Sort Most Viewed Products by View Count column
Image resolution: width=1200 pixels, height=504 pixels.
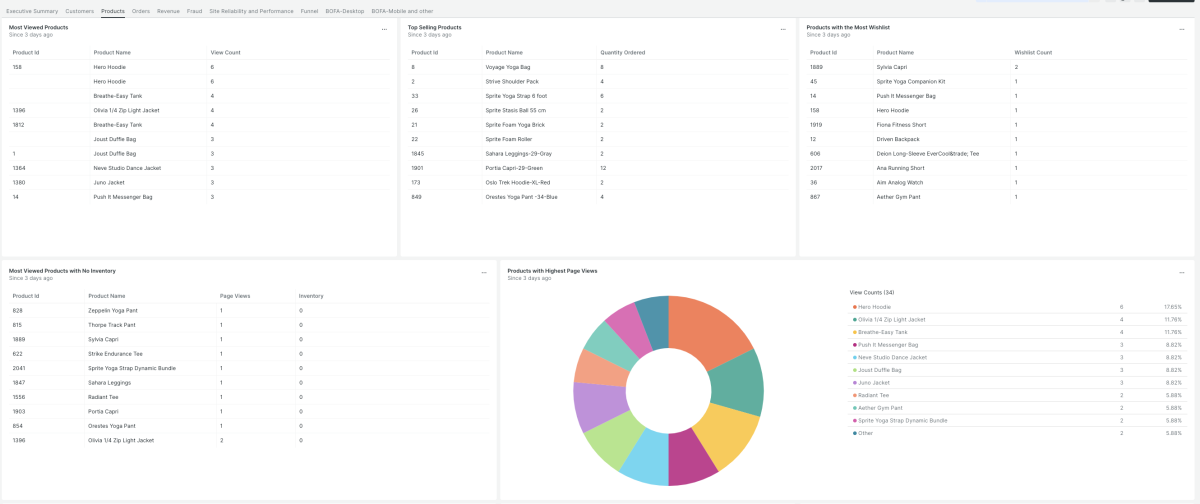click(226, 52)
